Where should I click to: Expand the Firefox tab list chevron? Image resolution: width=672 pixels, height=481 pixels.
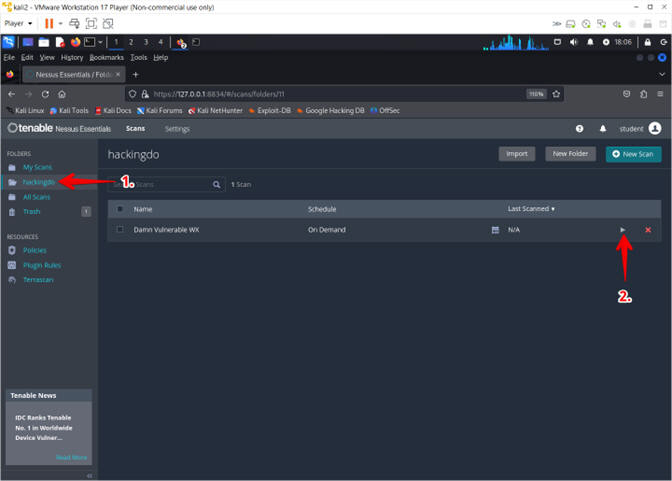point(662,75)
